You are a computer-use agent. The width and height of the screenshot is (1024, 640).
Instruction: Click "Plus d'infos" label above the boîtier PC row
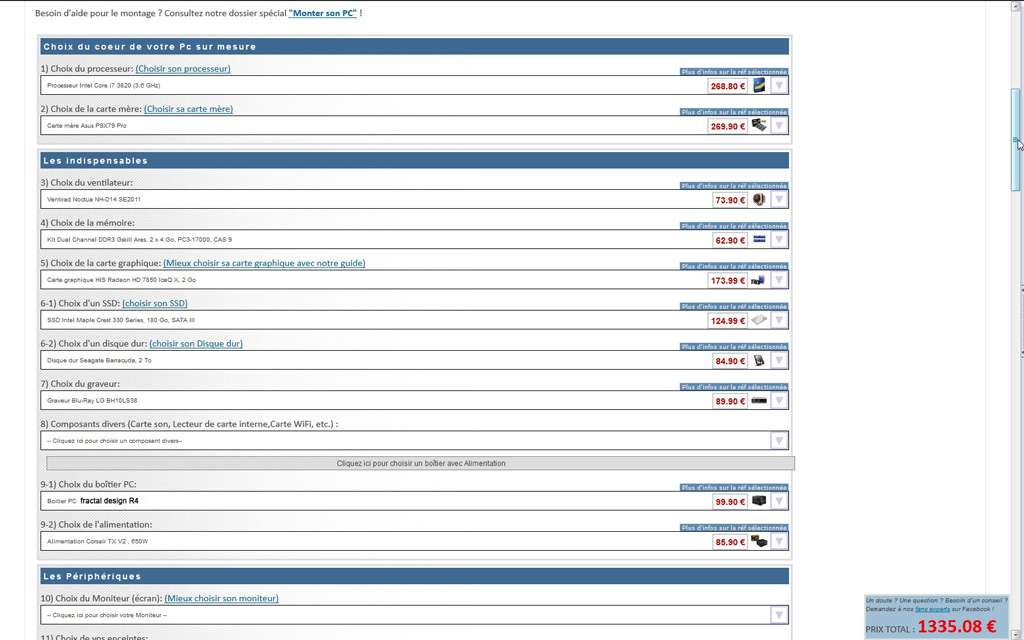pos(733,488)
